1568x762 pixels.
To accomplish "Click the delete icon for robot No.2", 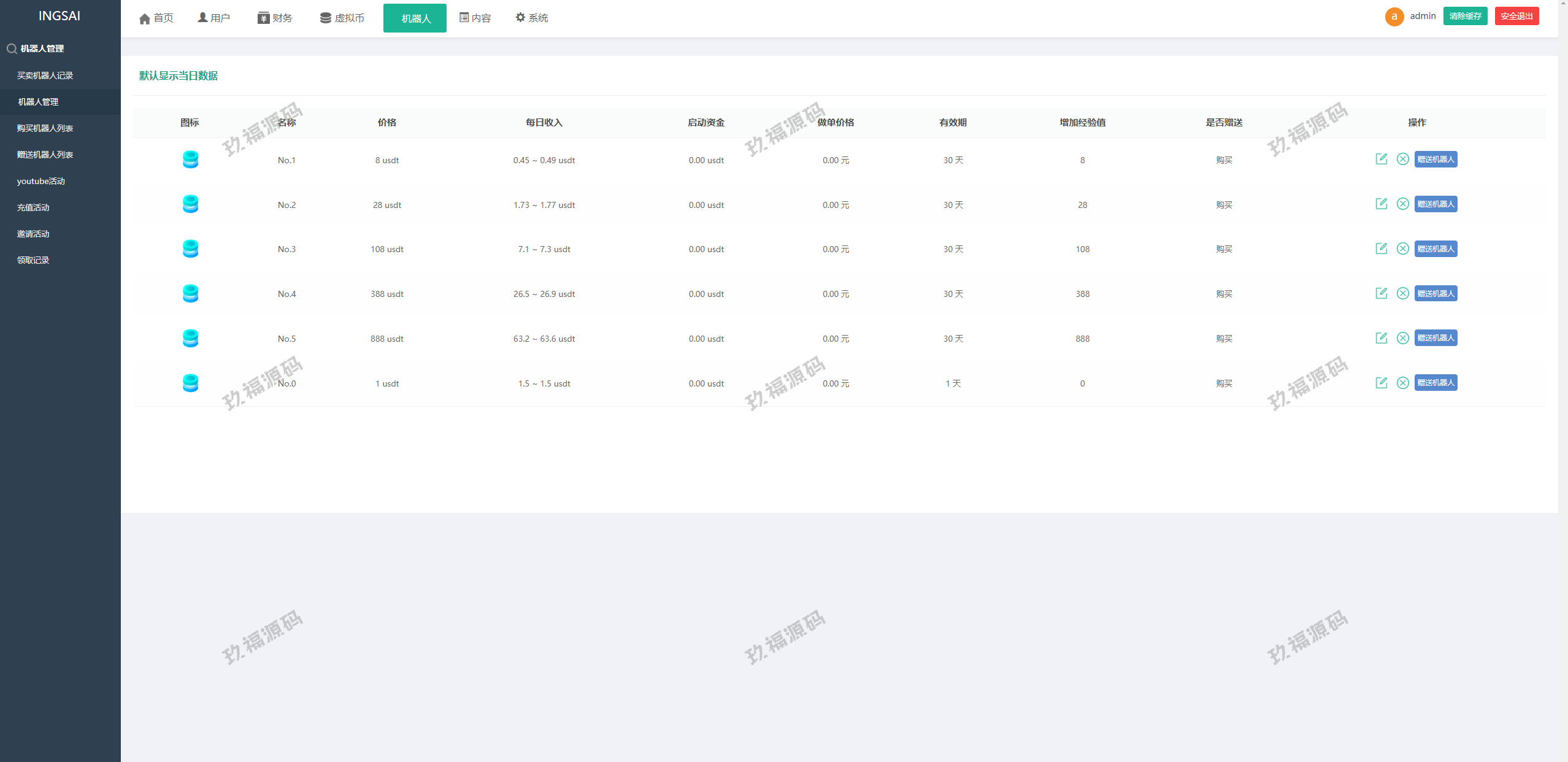I will click(1402, 204).
